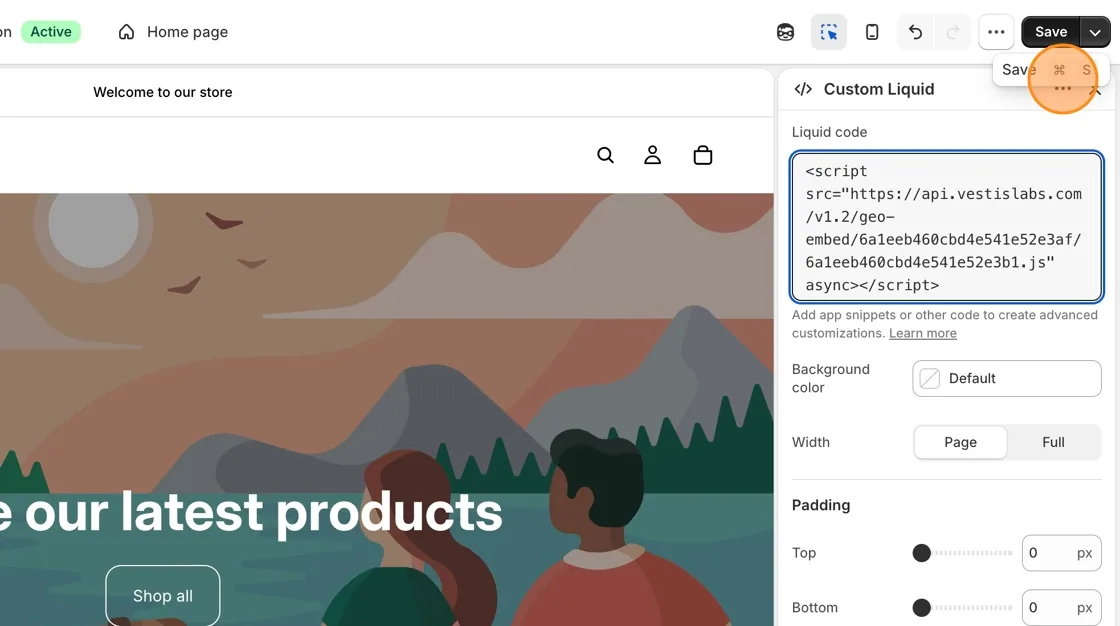The image size is (1120, 626).
Task: Select the Custom Liquid panel title
Action: (879, 89)
